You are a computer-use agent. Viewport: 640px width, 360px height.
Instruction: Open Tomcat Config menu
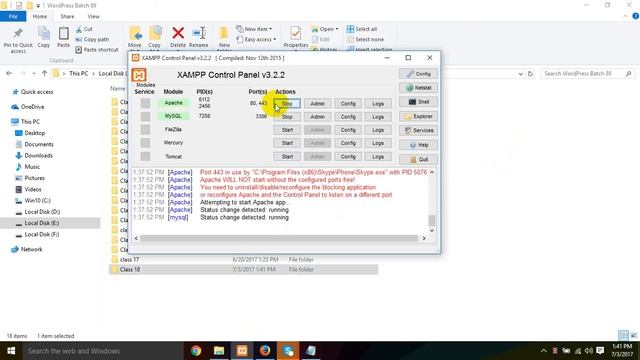click(348, 156)
